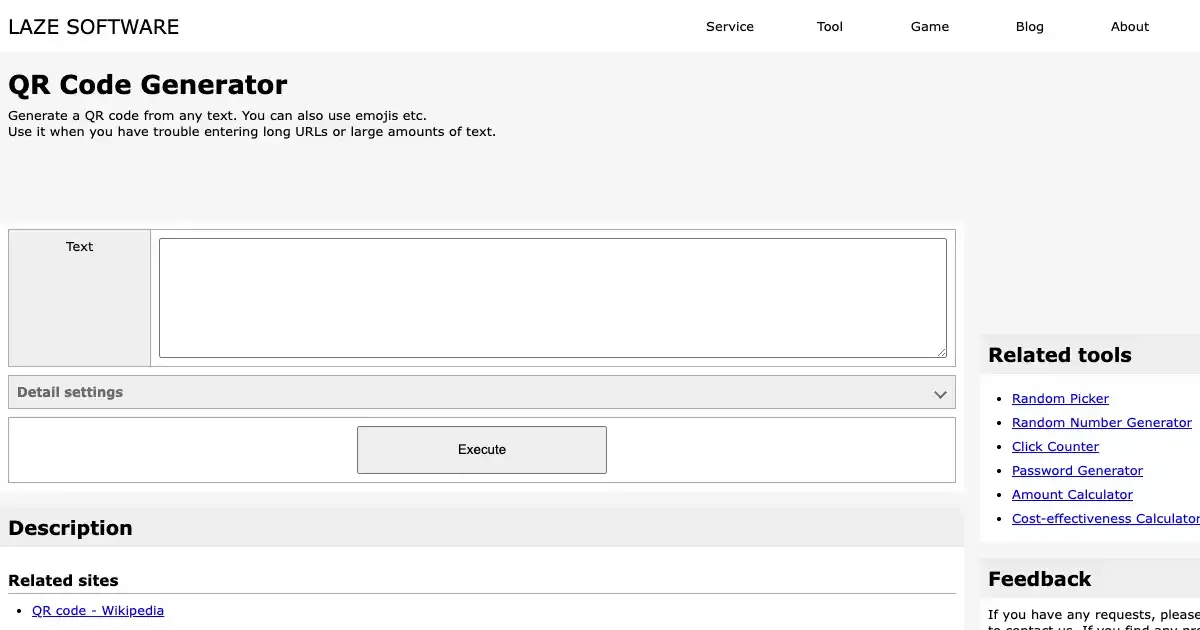Go to the Click Counter tool
Image resolution: width=1200 pixels, height=630 pixels.
point(1055,447)
